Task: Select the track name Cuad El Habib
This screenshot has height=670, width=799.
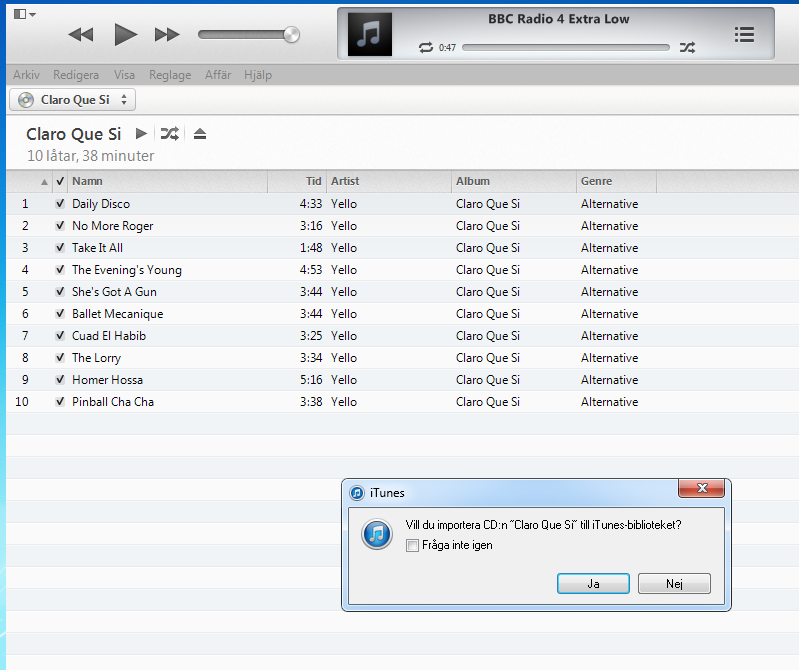Action: 109,335
